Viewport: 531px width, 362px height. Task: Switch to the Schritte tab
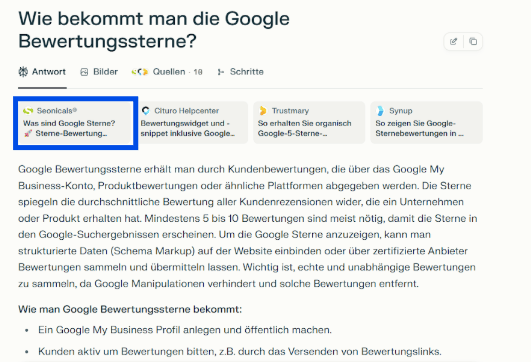(x=240, y=72)
